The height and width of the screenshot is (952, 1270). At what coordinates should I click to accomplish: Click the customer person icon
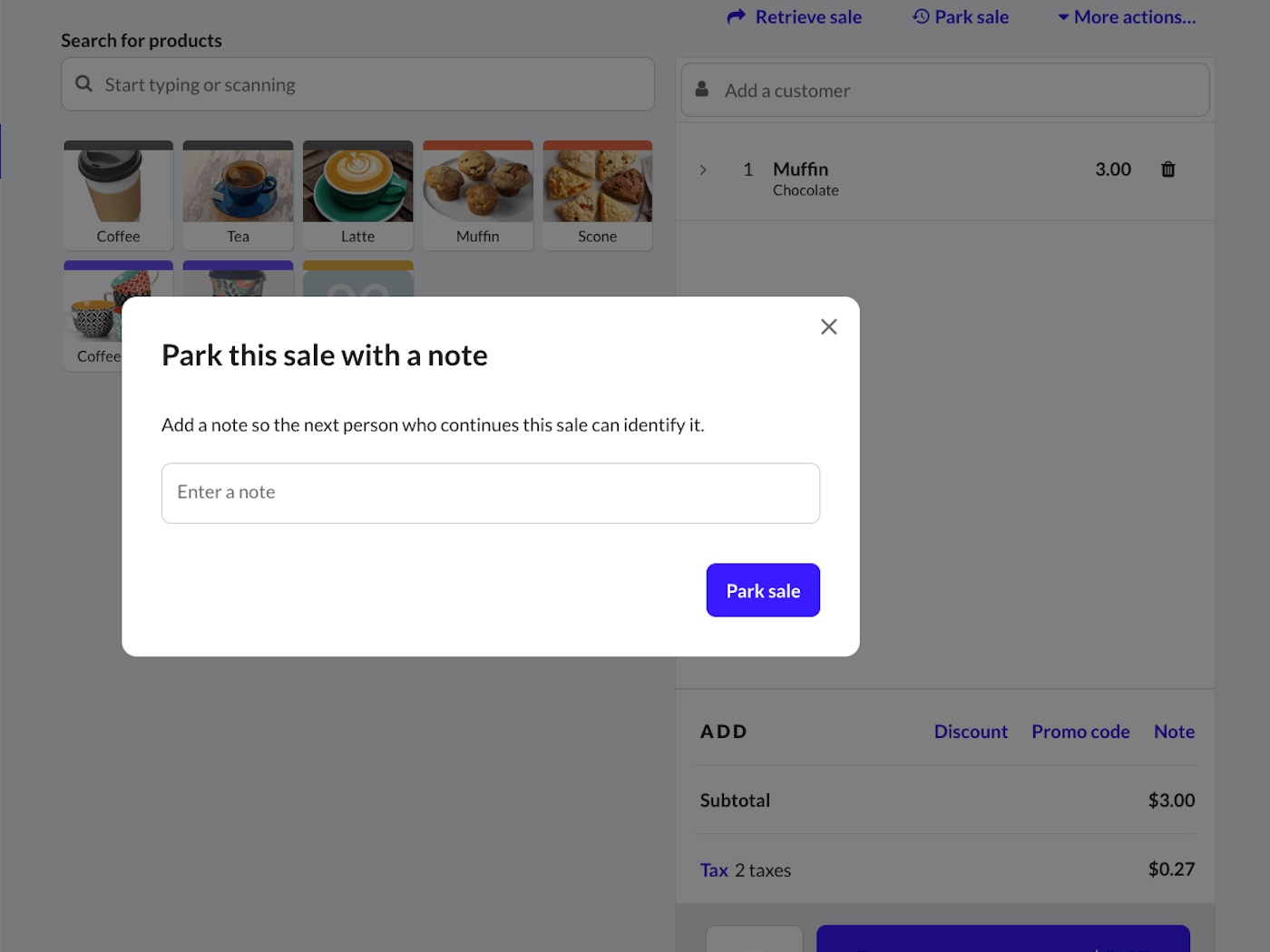pyautogui.click(x=702, y=90)
